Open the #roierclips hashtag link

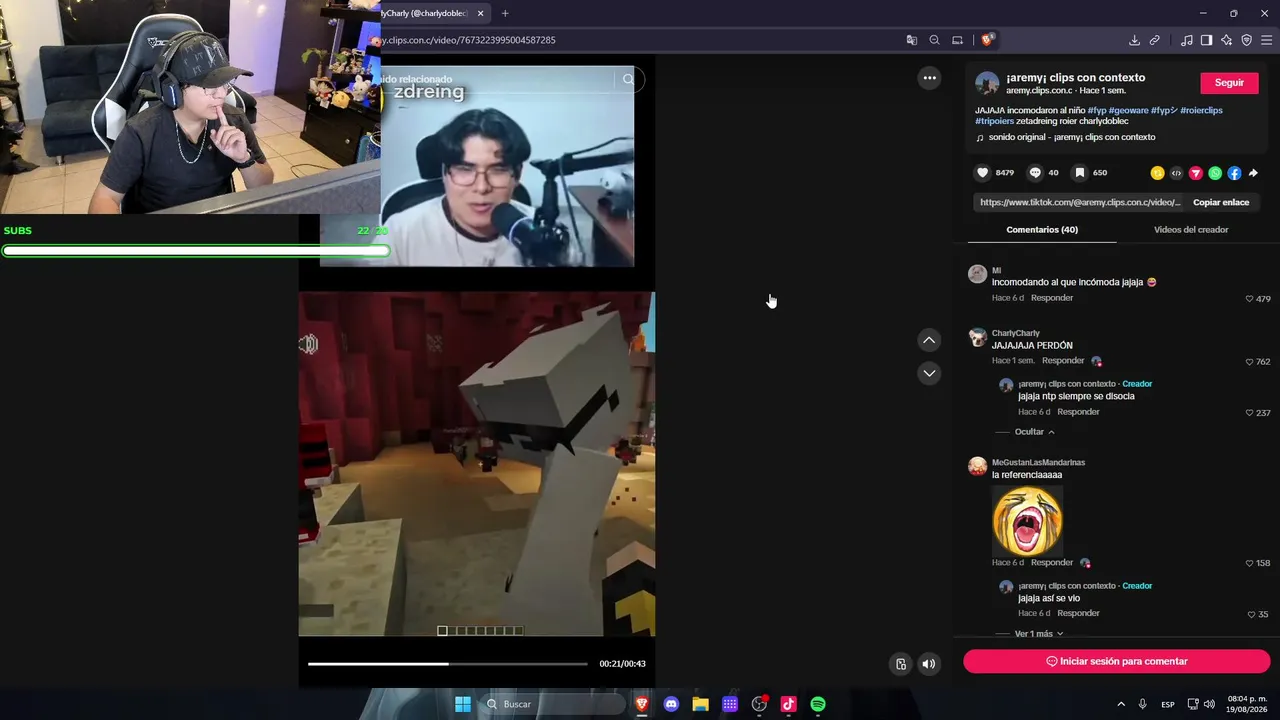pyautogui.click(x=1201, y=110)
